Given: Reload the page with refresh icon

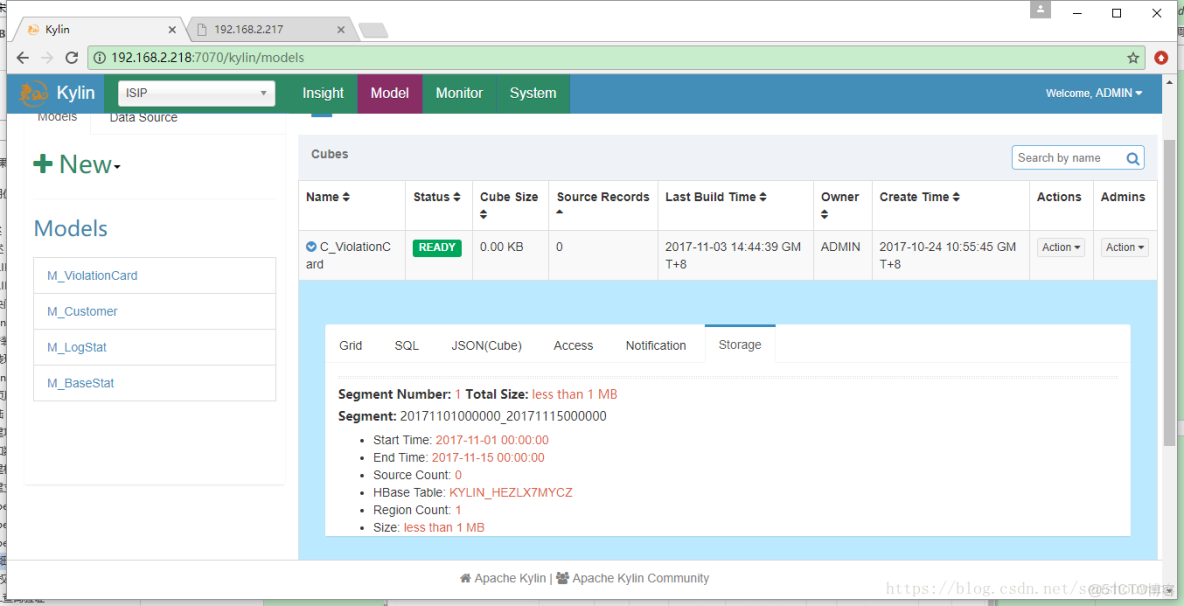Looking at the screenshot, I should (x=72, y=58).
